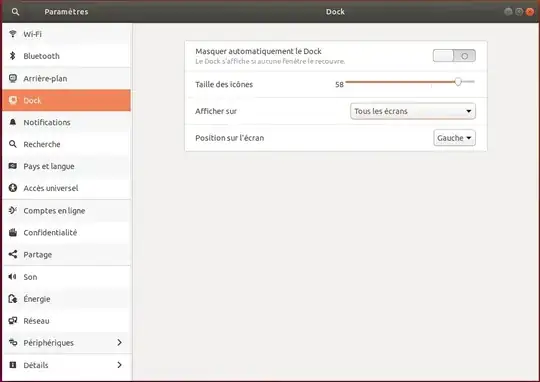This screenshot has height=382, width=540.
Task: Click the Paramètres header title
Action: [66, 12]
